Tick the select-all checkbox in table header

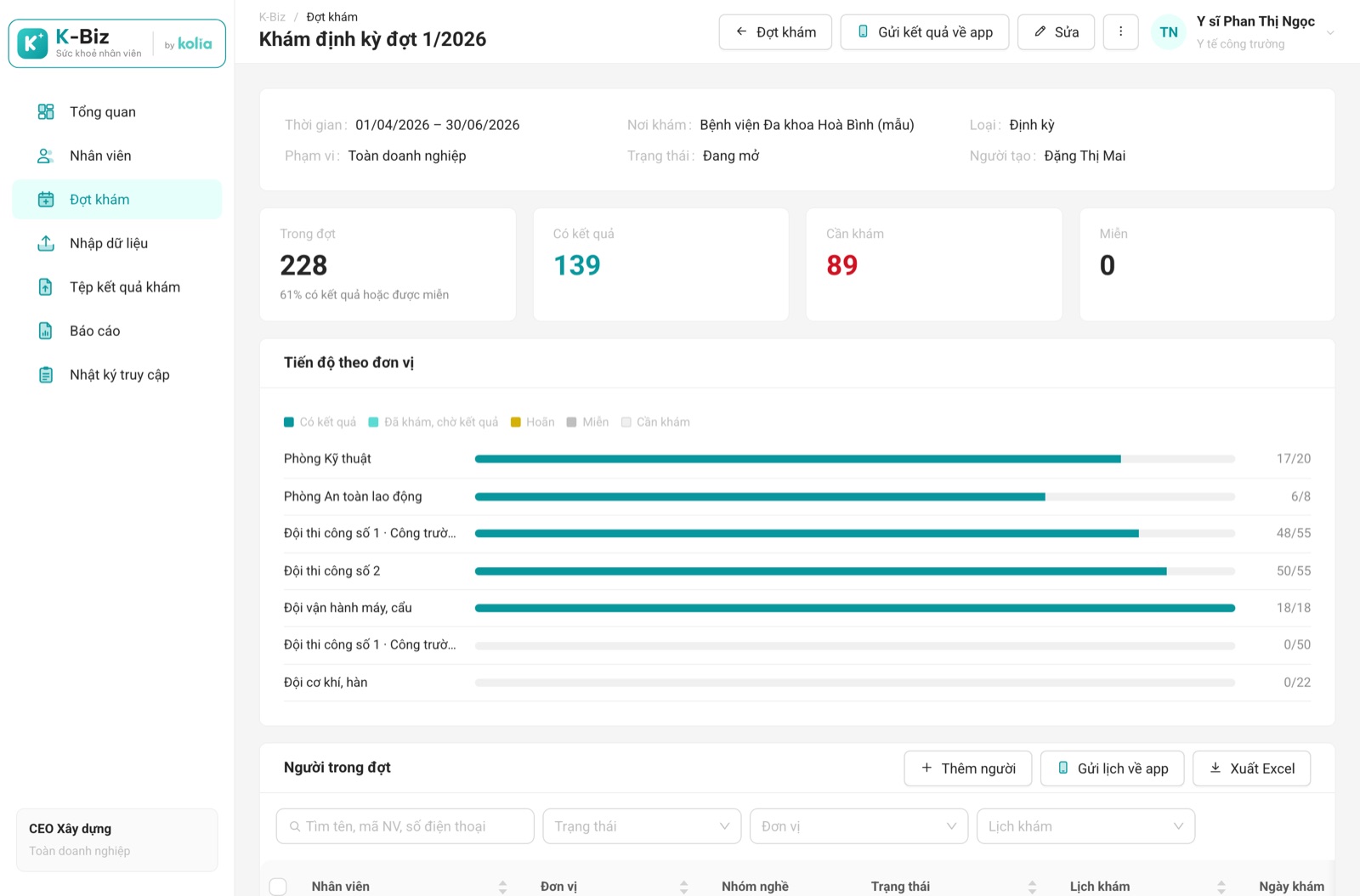point(278,887)
